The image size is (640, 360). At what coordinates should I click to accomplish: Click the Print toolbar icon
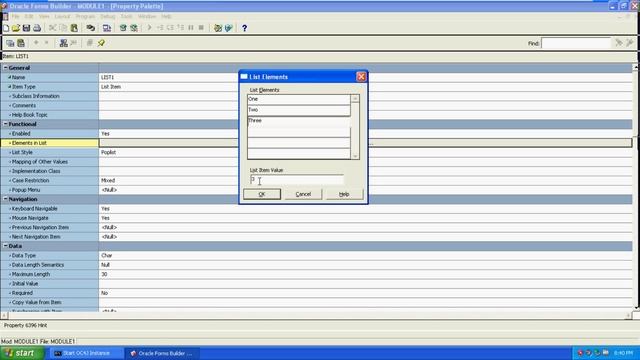[x=37, y=28]
